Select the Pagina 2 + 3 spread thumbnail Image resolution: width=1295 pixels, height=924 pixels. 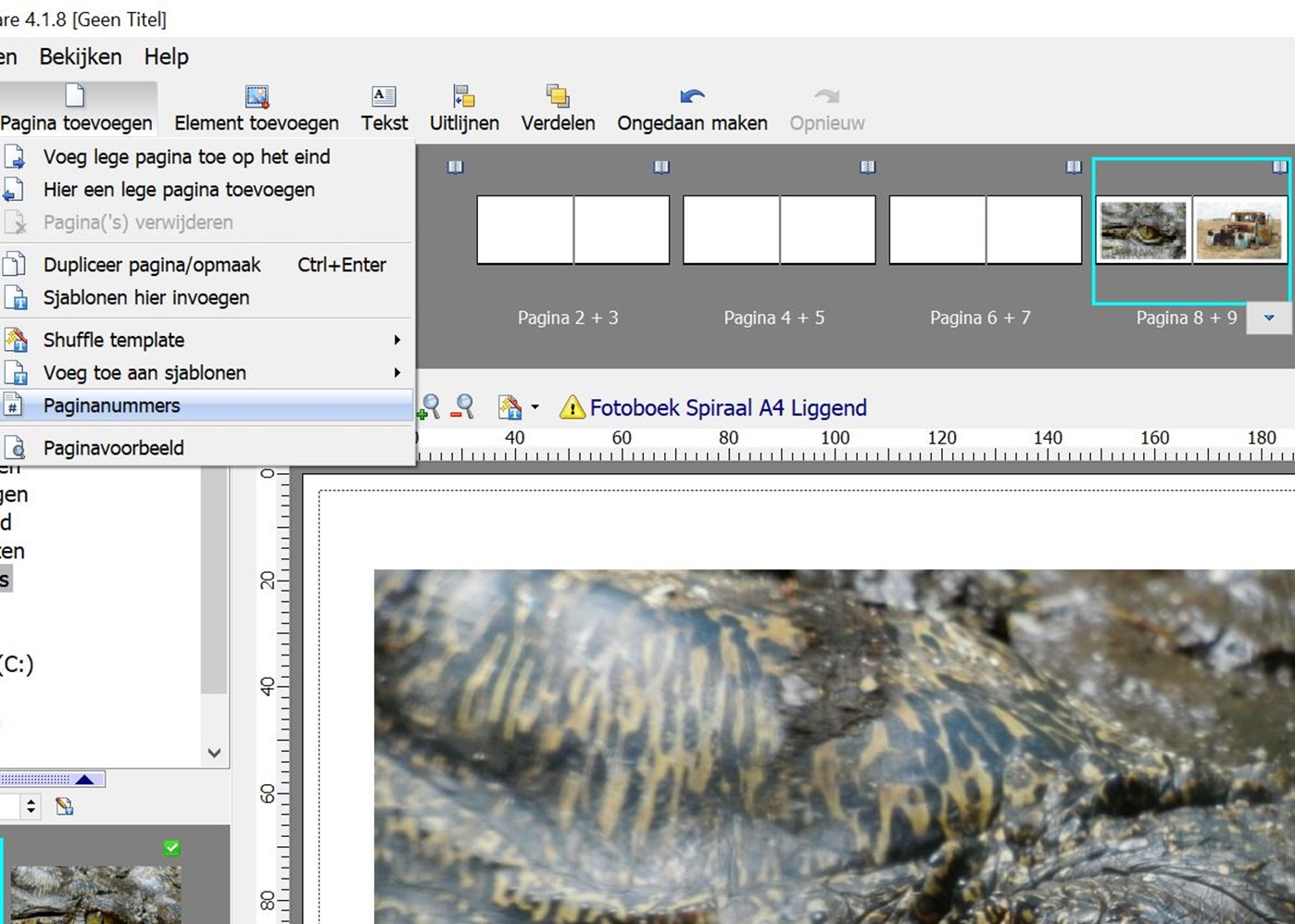click(572, 230)
